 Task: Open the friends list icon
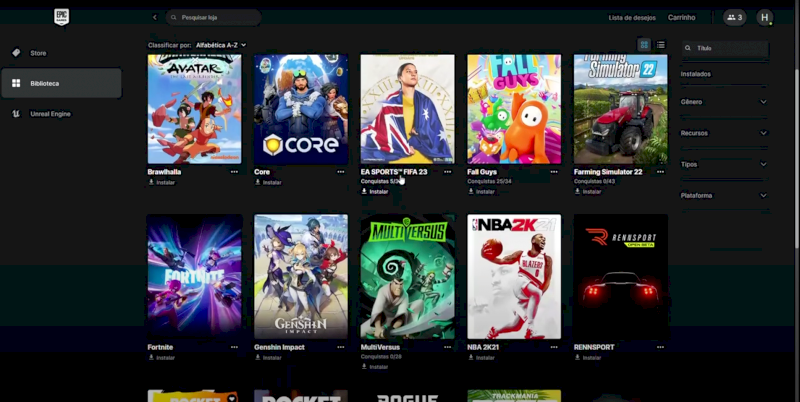734,17
